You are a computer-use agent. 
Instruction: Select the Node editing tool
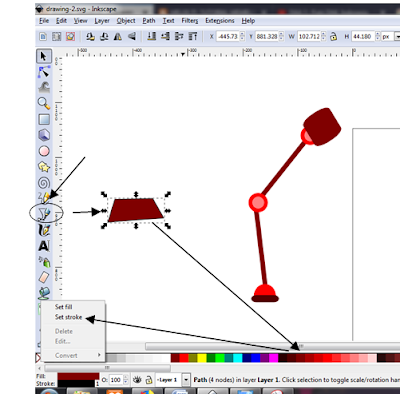click(x=44, y=72)
